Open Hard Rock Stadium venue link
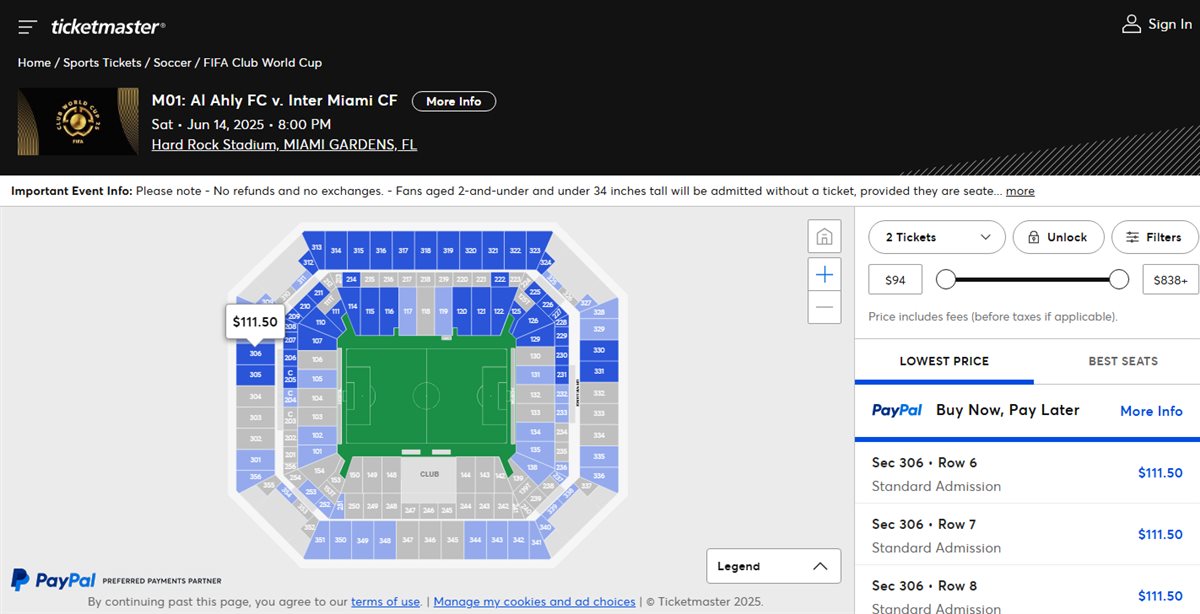1200x614 pixels. point(284,145)
